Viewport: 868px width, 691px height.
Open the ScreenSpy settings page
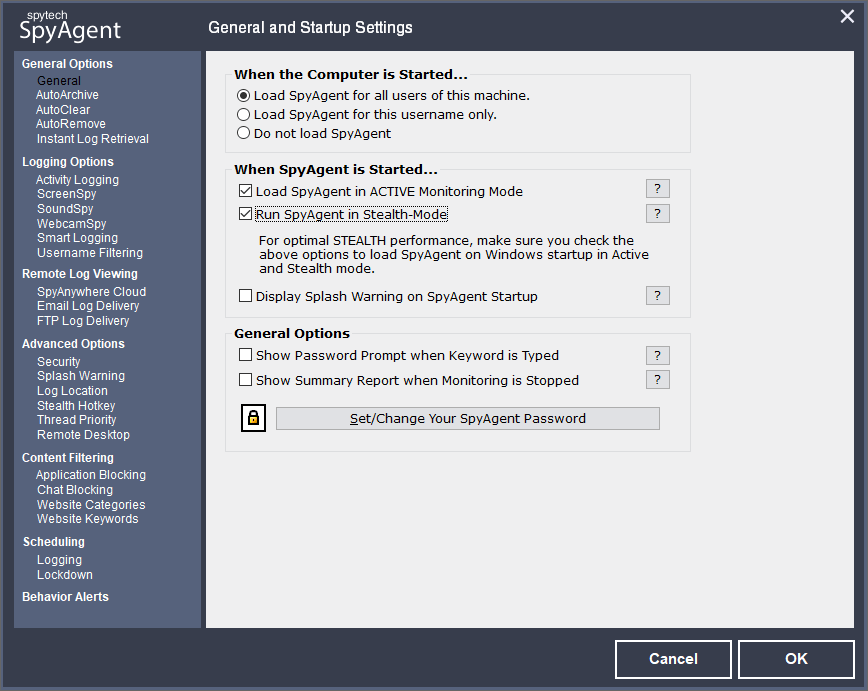(x=66, y=194)
